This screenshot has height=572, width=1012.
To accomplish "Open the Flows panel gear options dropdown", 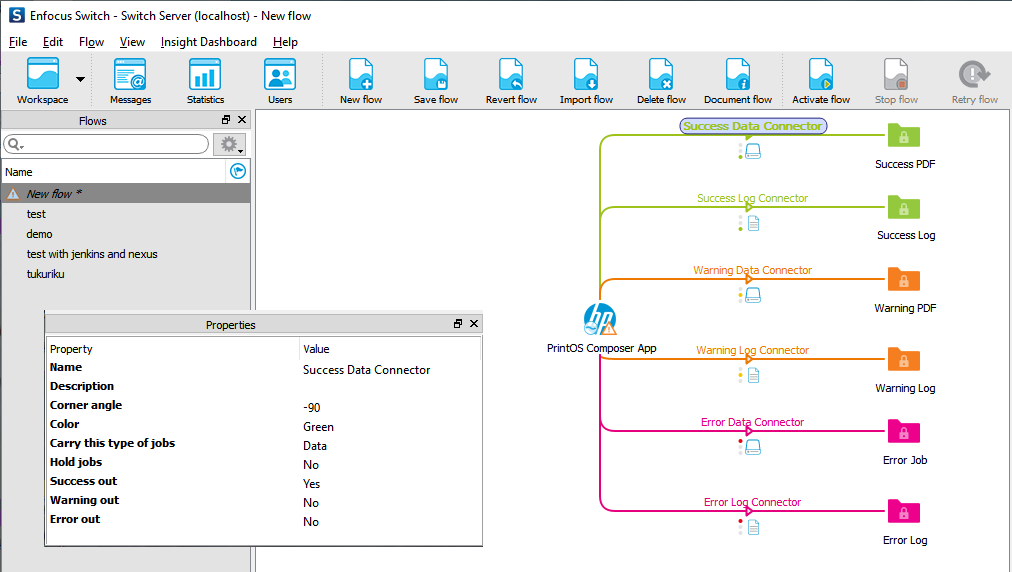I will tap(230, 144).
